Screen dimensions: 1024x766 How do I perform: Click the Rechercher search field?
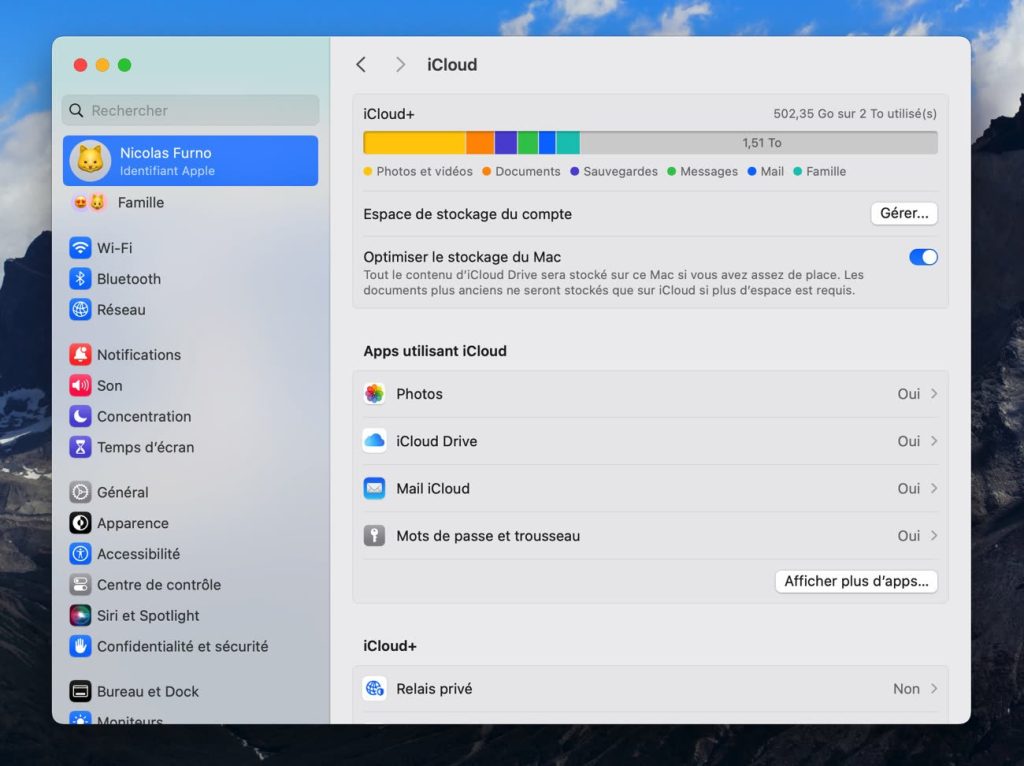191,110
